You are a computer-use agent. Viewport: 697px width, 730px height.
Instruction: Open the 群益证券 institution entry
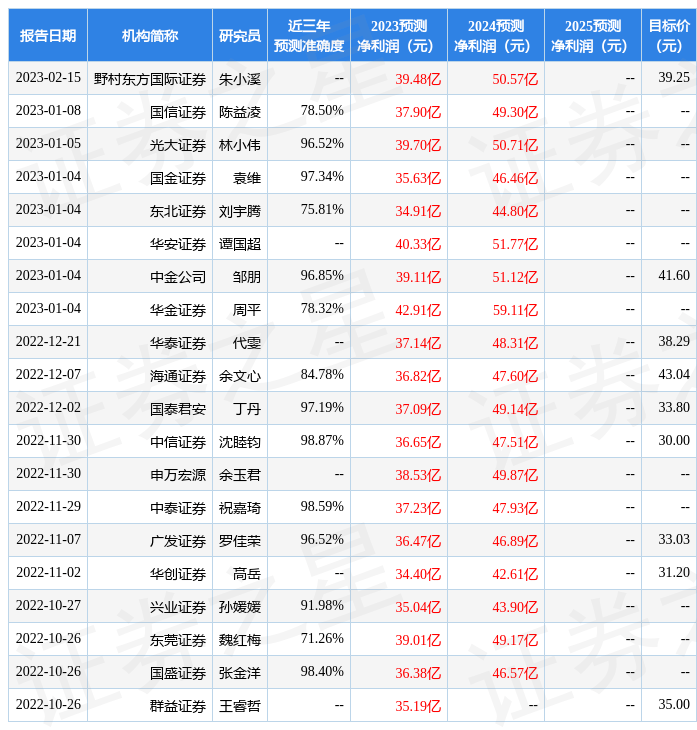coord(178,706)
